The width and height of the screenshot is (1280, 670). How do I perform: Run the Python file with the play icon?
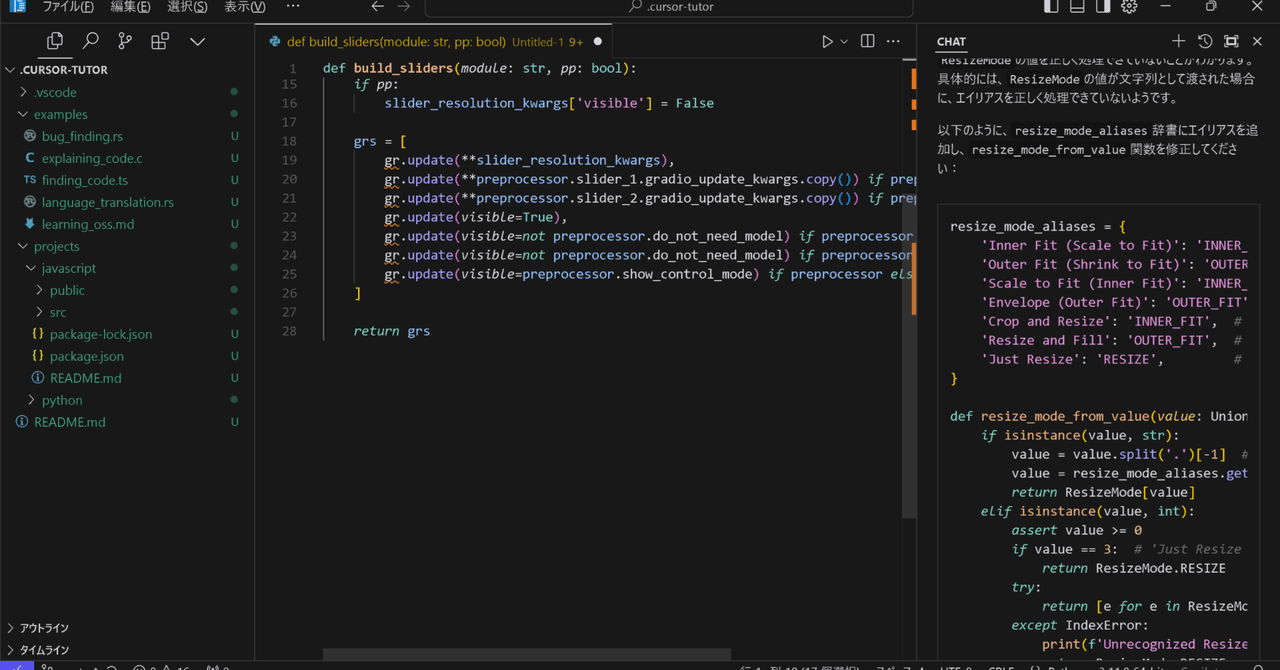(x=827, y=42)
